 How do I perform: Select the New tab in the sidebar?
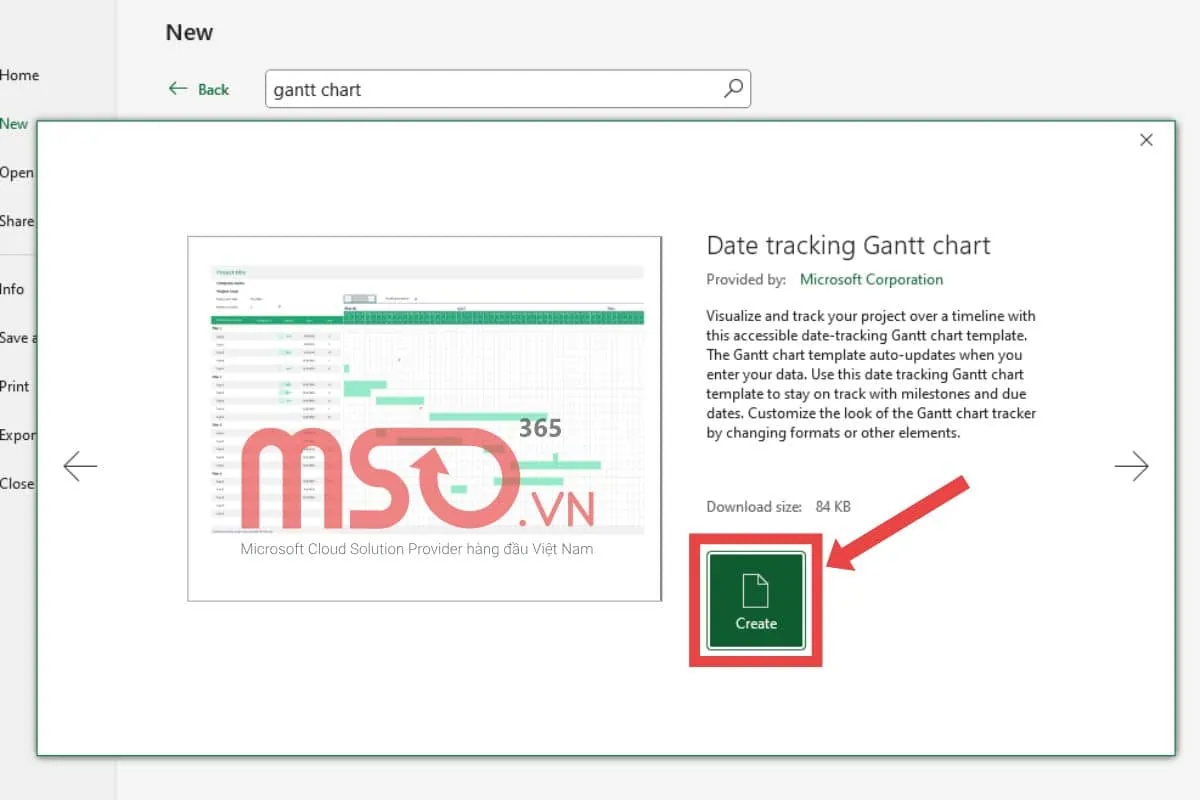coord(14,123)
